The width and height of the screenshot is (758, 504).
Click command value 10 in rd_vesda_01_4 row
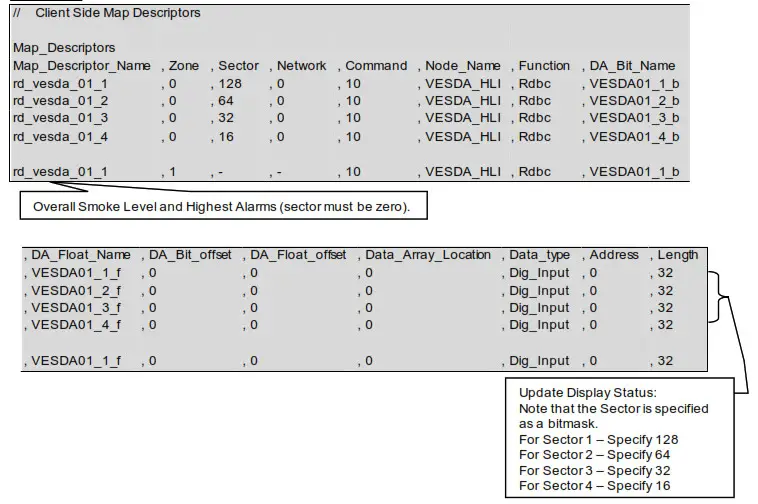[x=353, y=137]
